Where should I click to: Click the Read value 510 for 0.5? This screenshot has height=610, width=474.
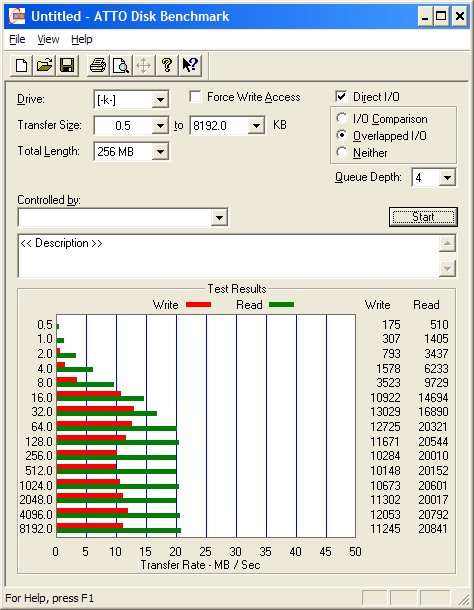coord(439,324)
